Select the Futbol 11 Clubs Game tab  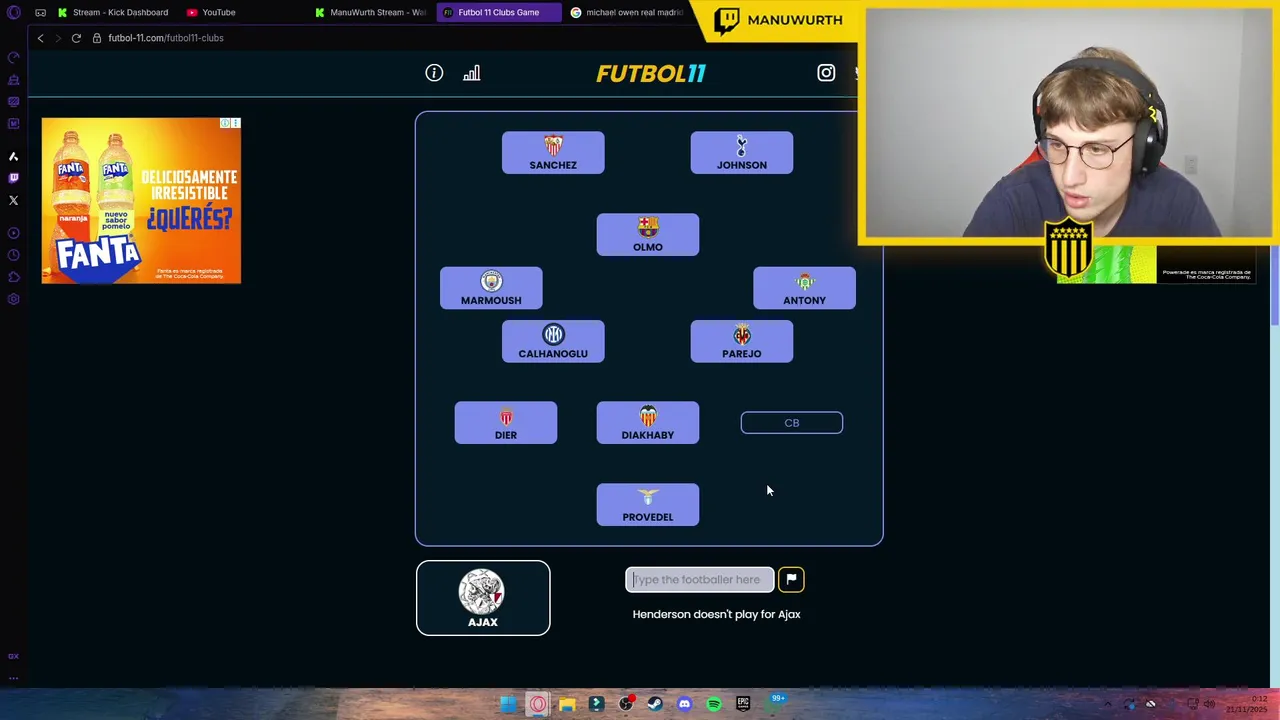coord(499,12)
